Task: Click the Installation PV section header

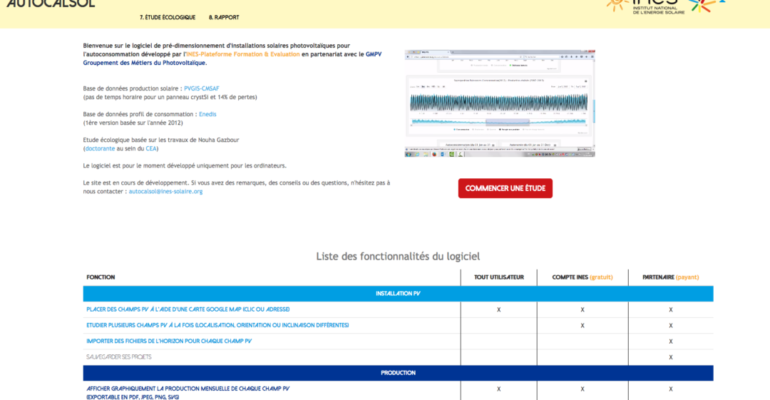Action: 398,293
